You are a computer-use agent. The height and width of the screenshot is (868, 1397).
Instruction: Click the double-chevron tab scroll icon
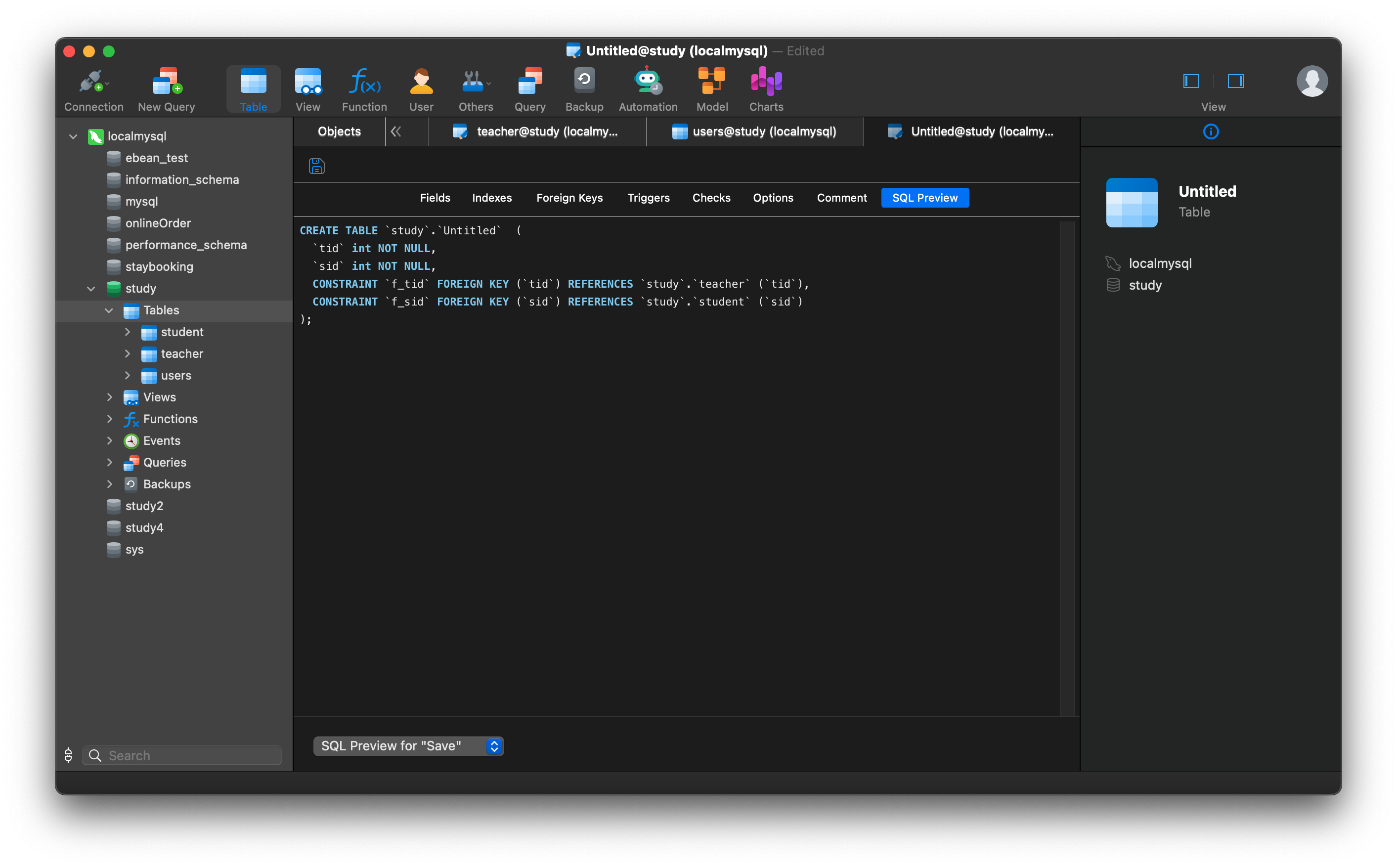point(396,131)
